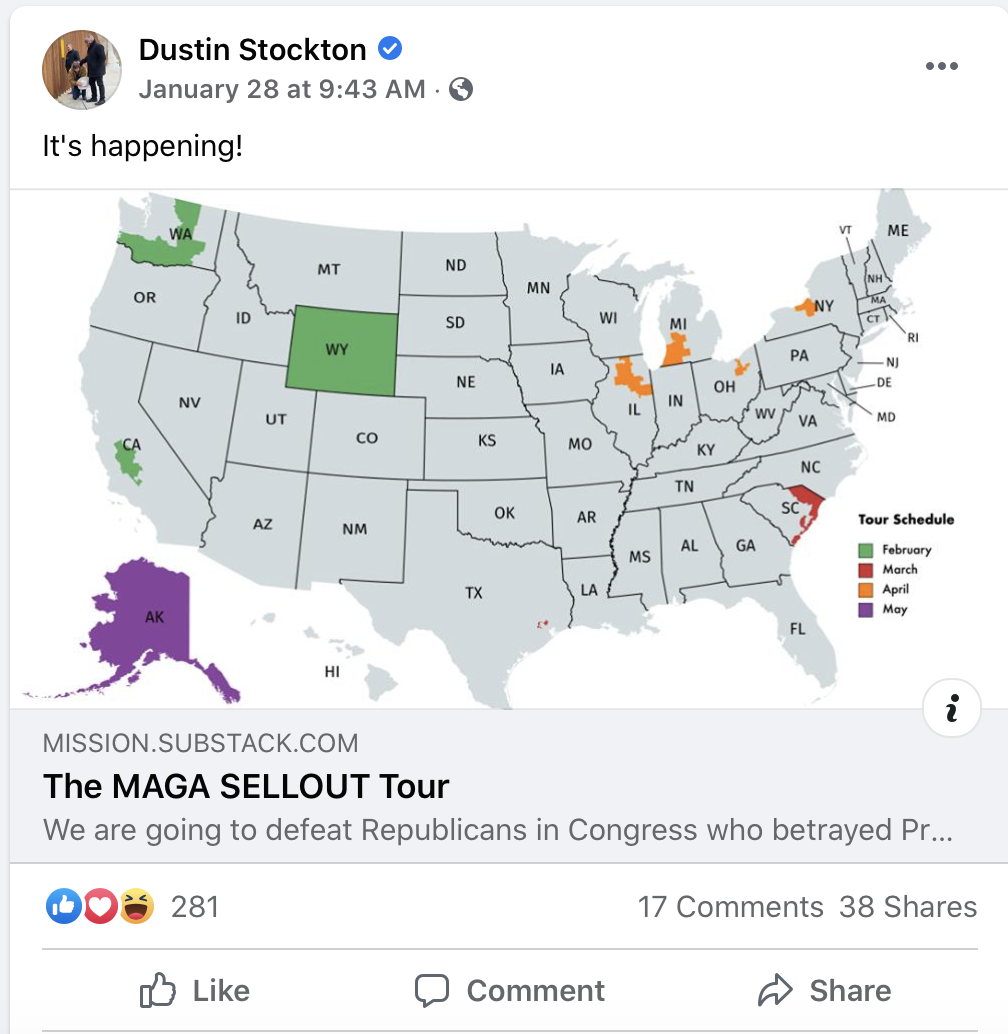Click the info circle on the map image

pyautogui.click(x=952, y=708)
